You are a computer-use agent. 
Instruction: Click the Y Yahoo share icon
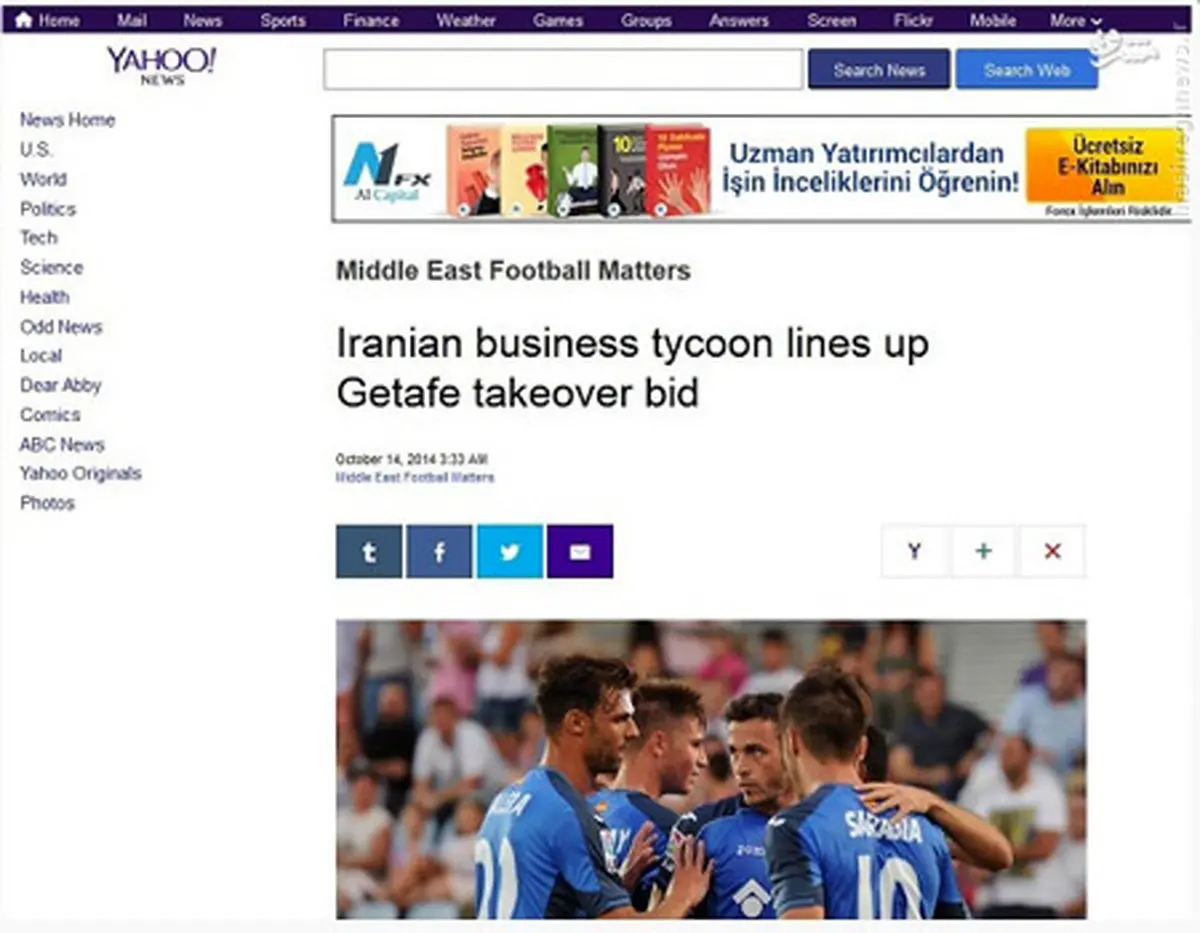pyautogui.click(x=914, y=551)
